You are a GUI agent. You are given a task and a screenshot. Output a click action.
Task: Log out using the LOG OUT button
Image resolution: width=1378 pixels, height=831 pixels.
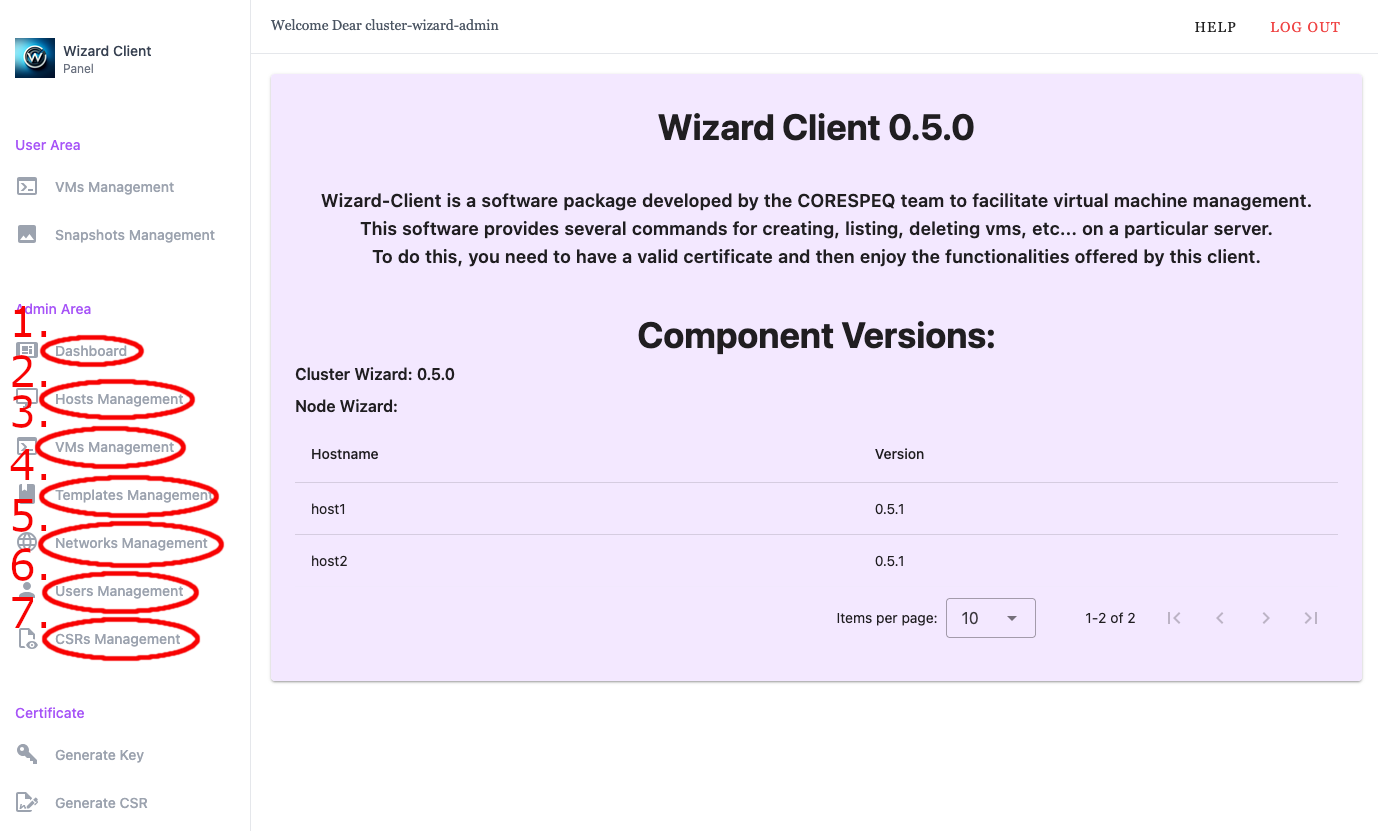pos(1305,27)
